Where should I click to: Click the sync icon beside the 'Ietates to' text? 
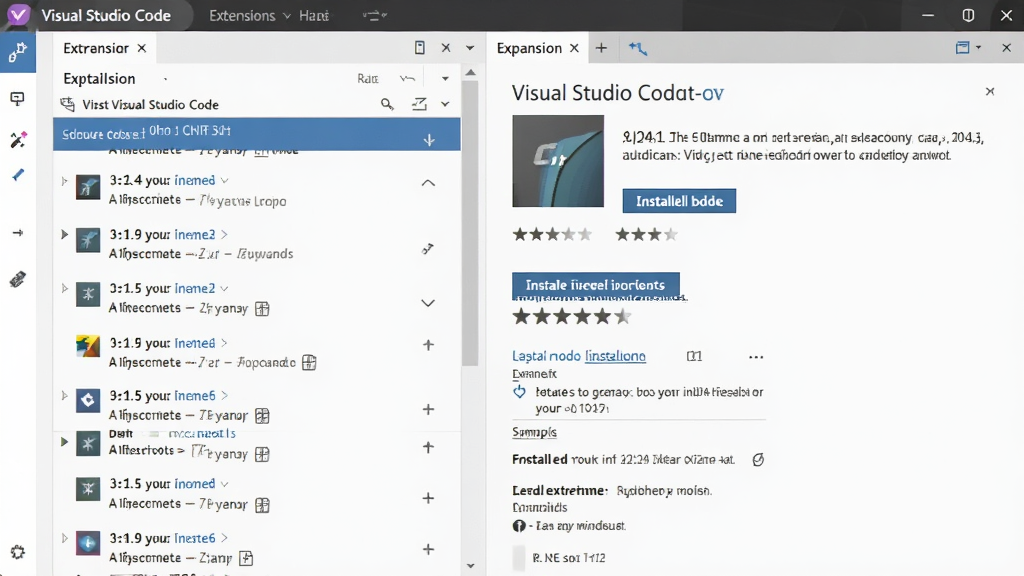pos(519,392)
